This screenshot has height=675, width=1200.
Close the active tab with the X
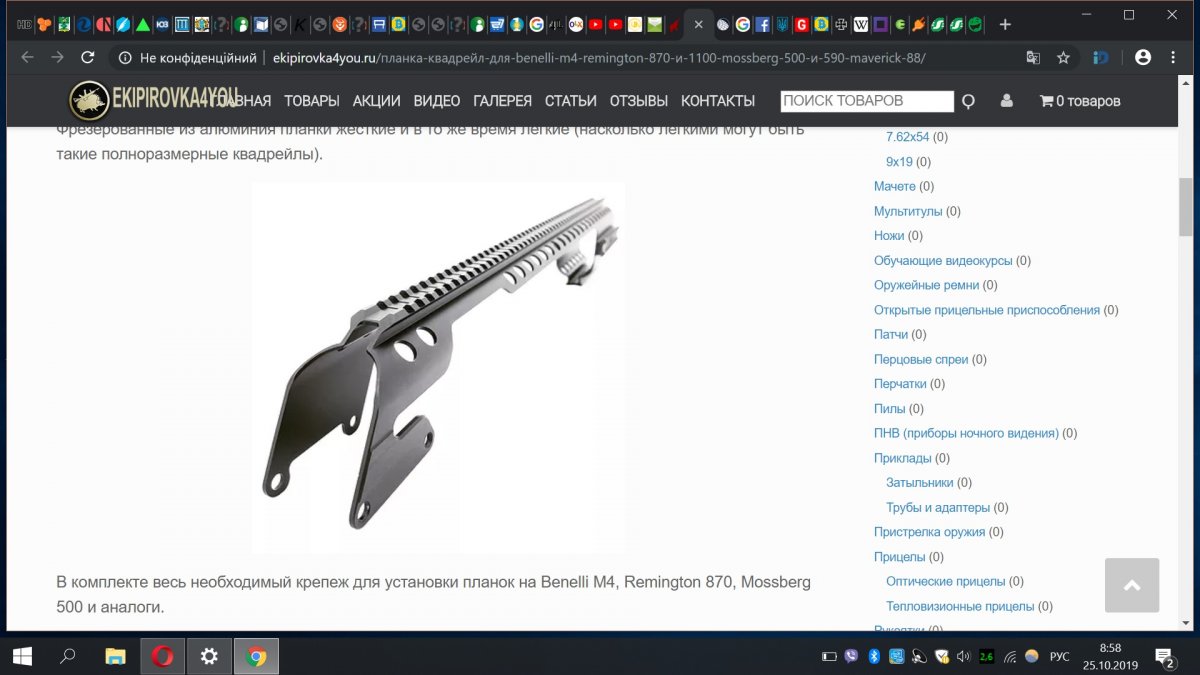(x=698, y=24)
